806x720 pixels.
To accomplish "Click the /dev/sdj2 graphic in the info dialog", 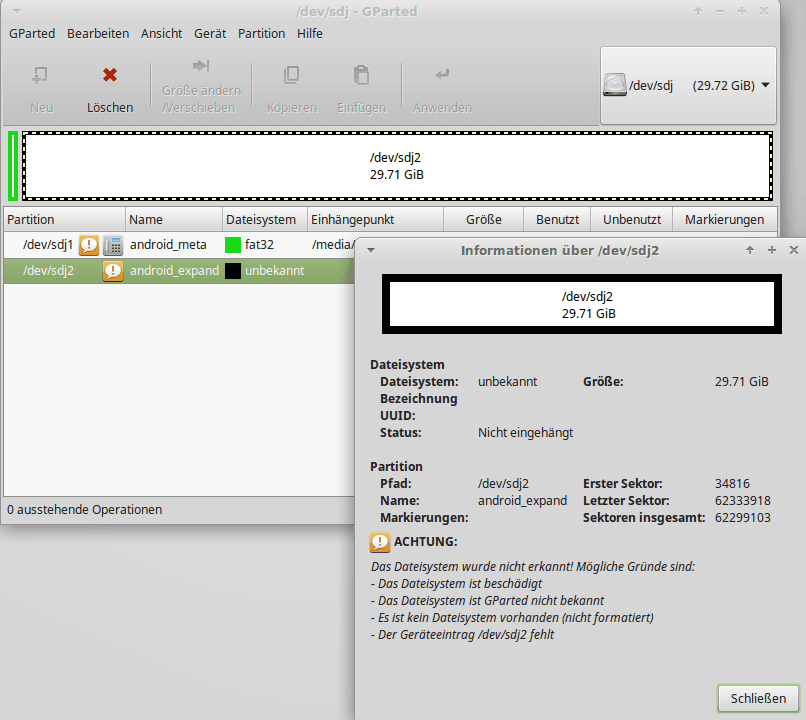I will (x=582, y=304).
